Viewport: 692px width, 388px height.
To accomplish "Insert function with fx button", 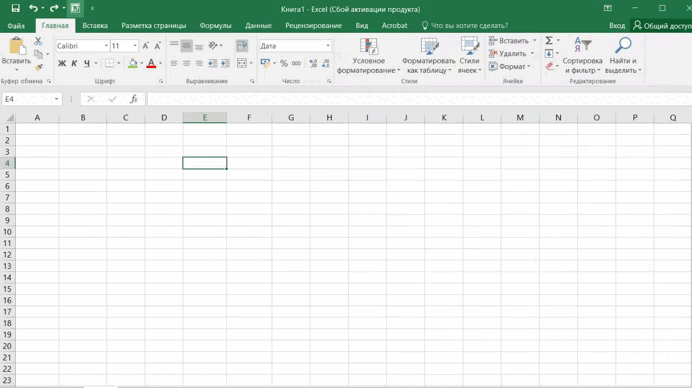I will tap(134, 99).
